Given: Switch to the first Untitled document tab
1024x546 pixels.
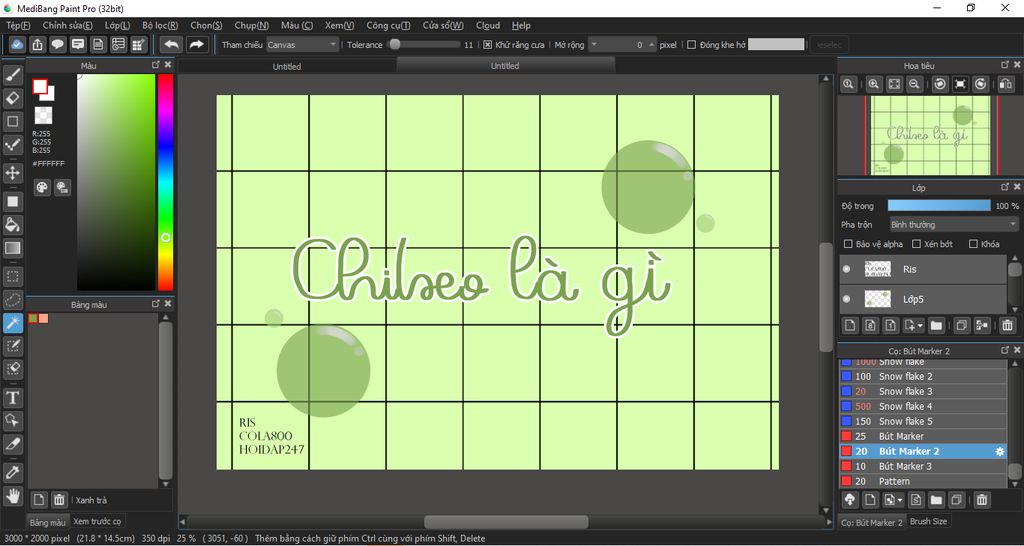Looking at the screenshot, I should [287, 66].
